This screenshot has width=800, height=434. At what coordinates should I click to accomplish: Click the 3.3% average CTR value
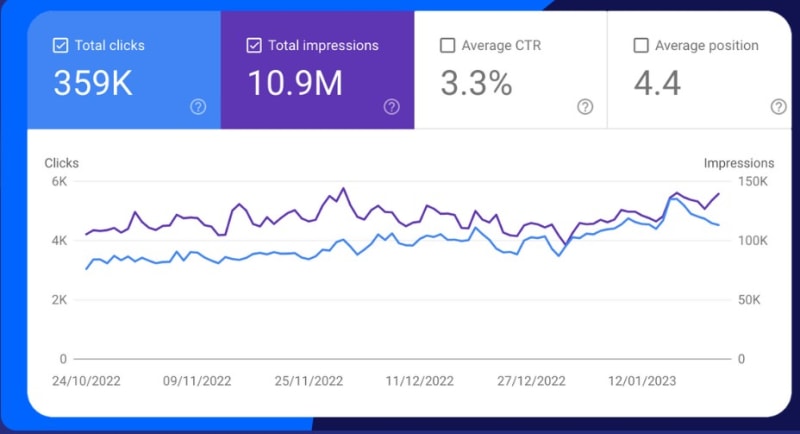coord(476,84)
